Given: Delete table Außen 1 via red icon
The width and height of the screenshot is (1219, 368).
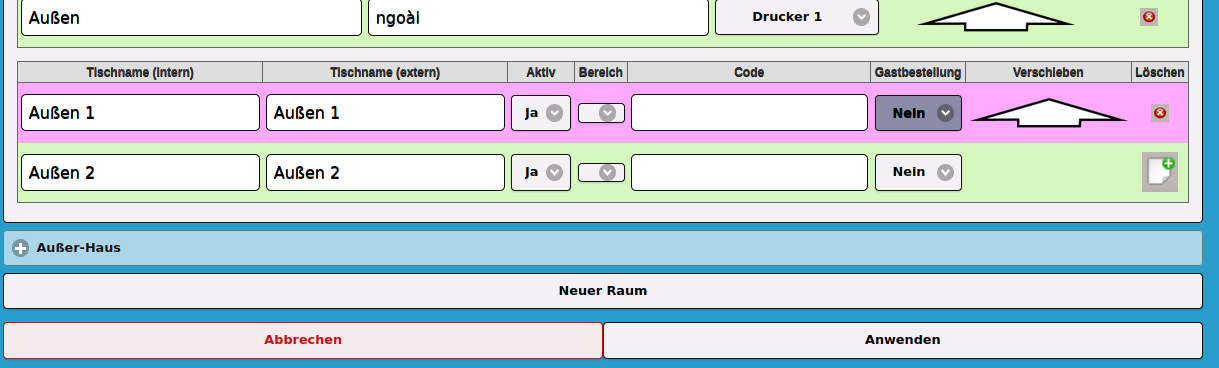Looking at the screenshot, I should click(x=1160, y=113).
